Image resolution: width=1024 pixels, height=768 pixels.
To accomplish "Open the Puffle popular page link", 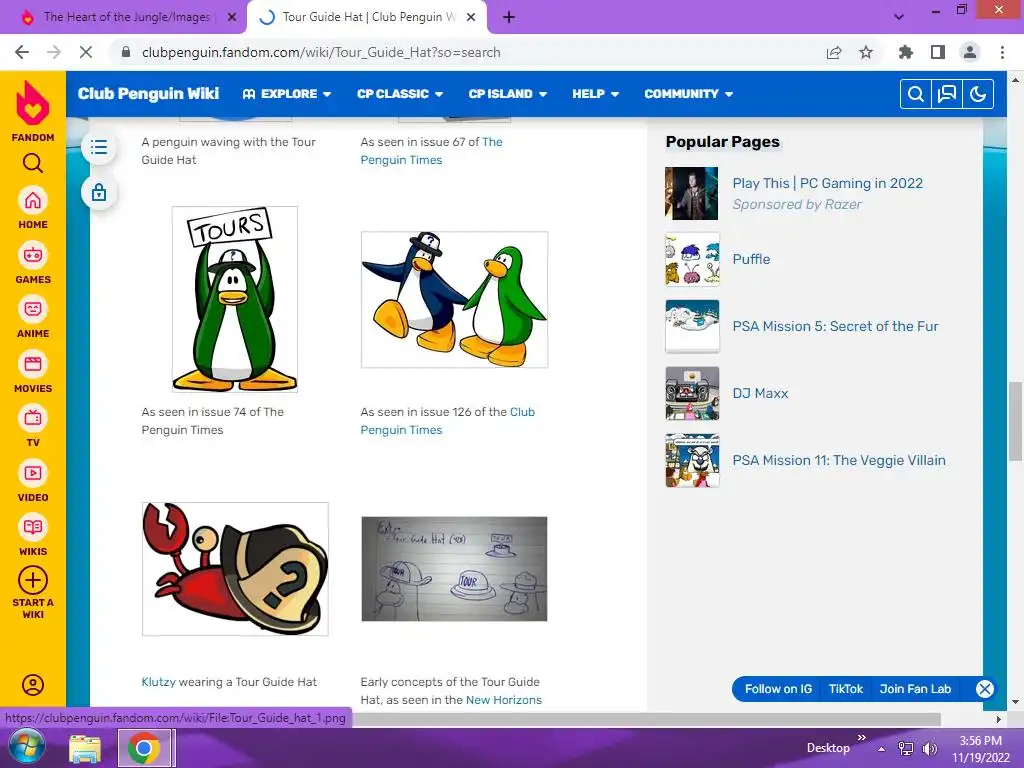I will point(751,259).
